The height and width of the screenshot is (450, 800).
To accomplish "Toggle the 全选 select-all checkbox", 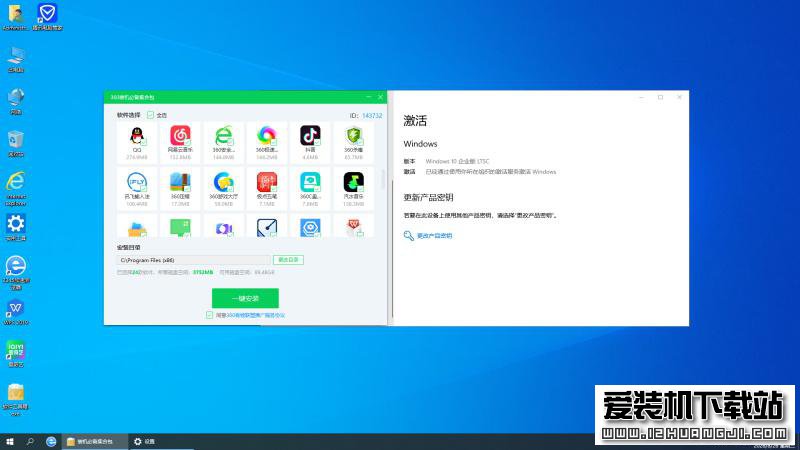I will click(x=151, y=115).
